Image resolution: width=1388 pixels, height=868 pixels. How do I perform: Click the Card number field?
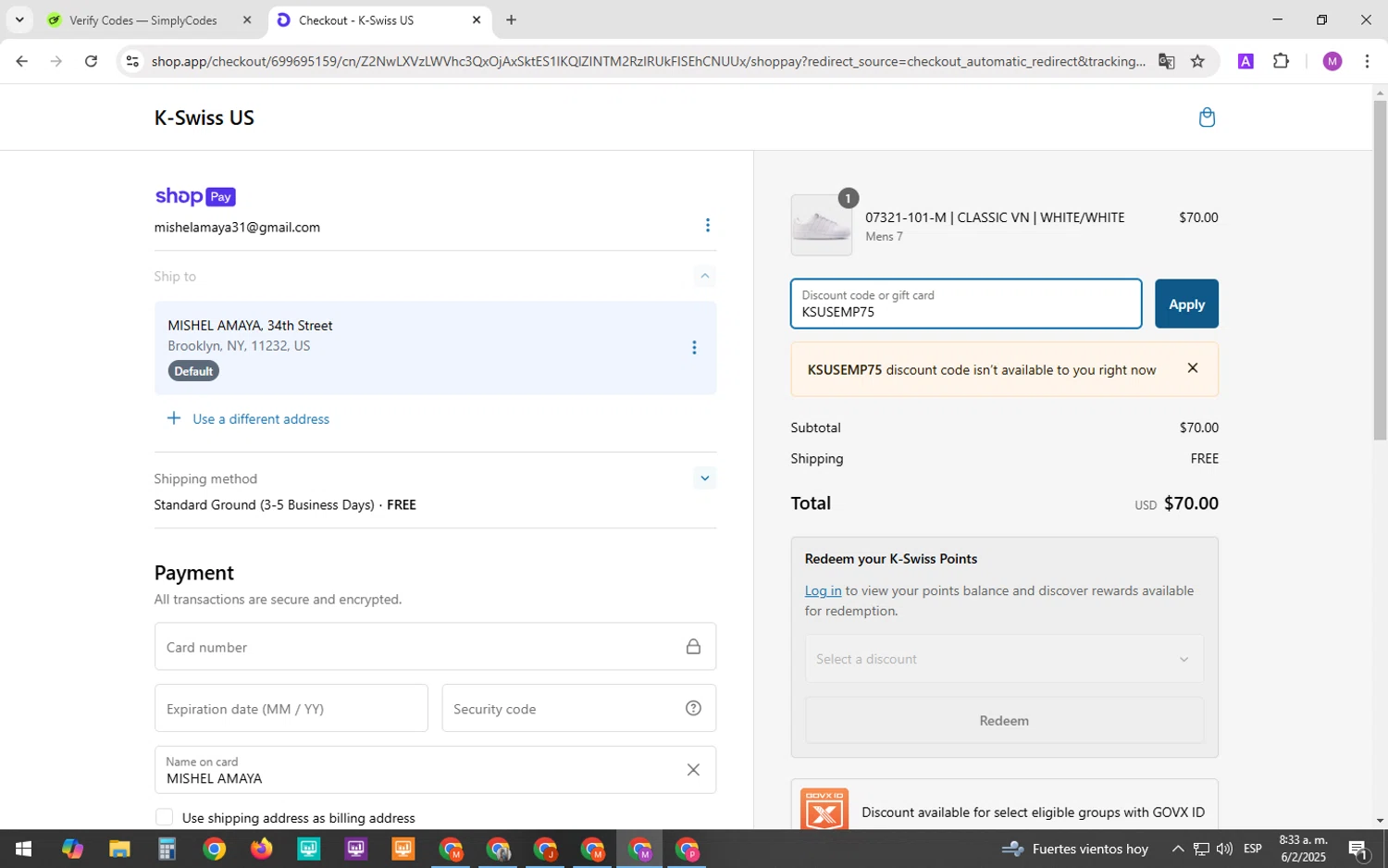[435, 647]
